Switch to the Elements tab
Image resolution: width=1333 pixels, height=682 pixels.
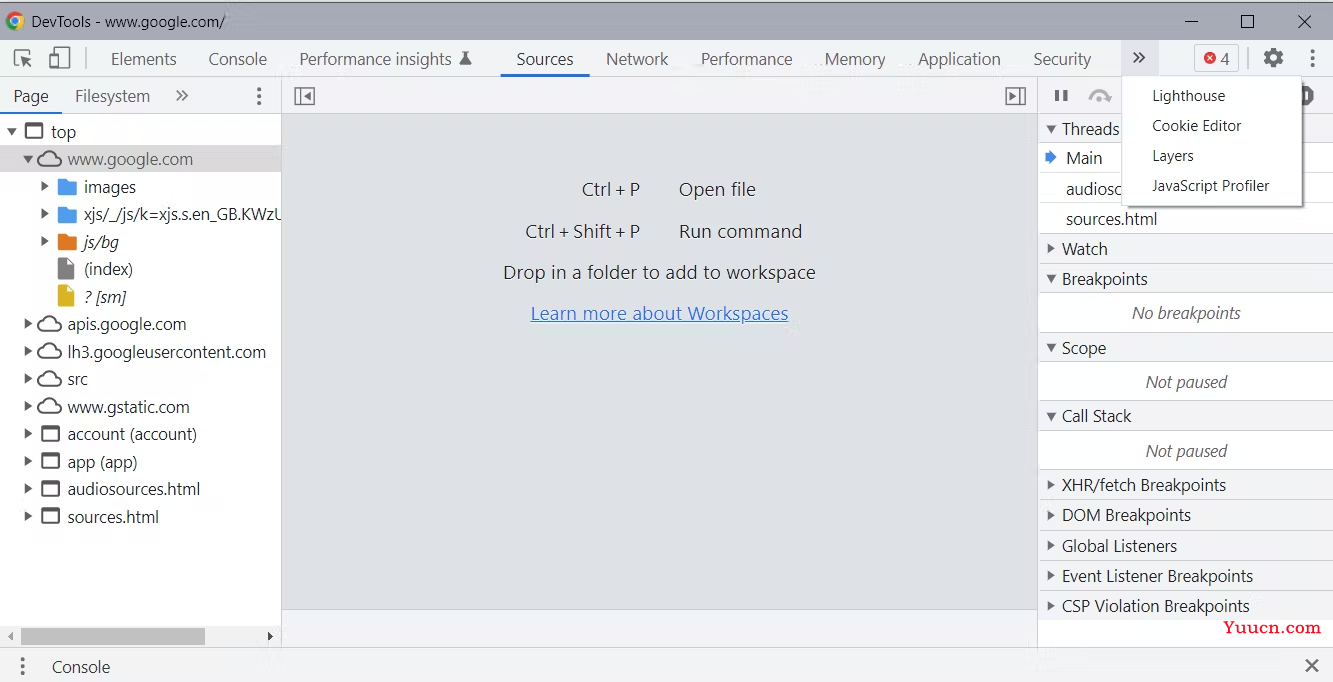coord(144,59)
